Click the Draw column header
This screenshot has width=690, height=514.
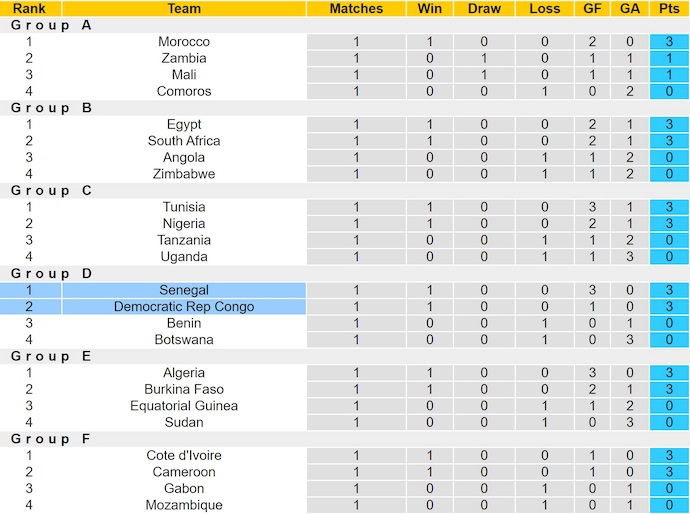tap(484, 9)
